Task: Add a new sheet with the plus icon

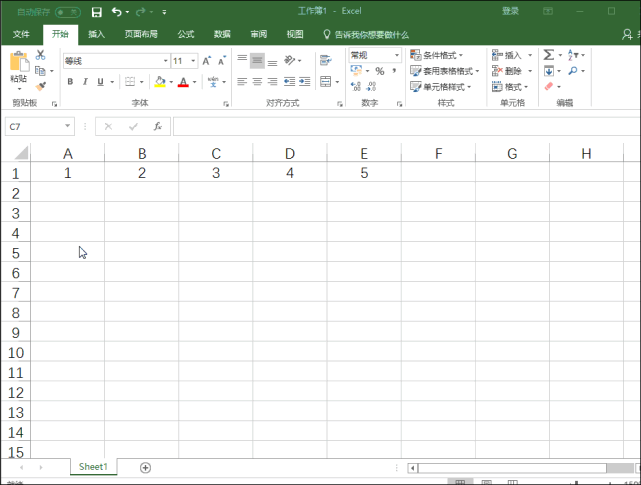Action: pyautogui.click(x=145, y=467)
